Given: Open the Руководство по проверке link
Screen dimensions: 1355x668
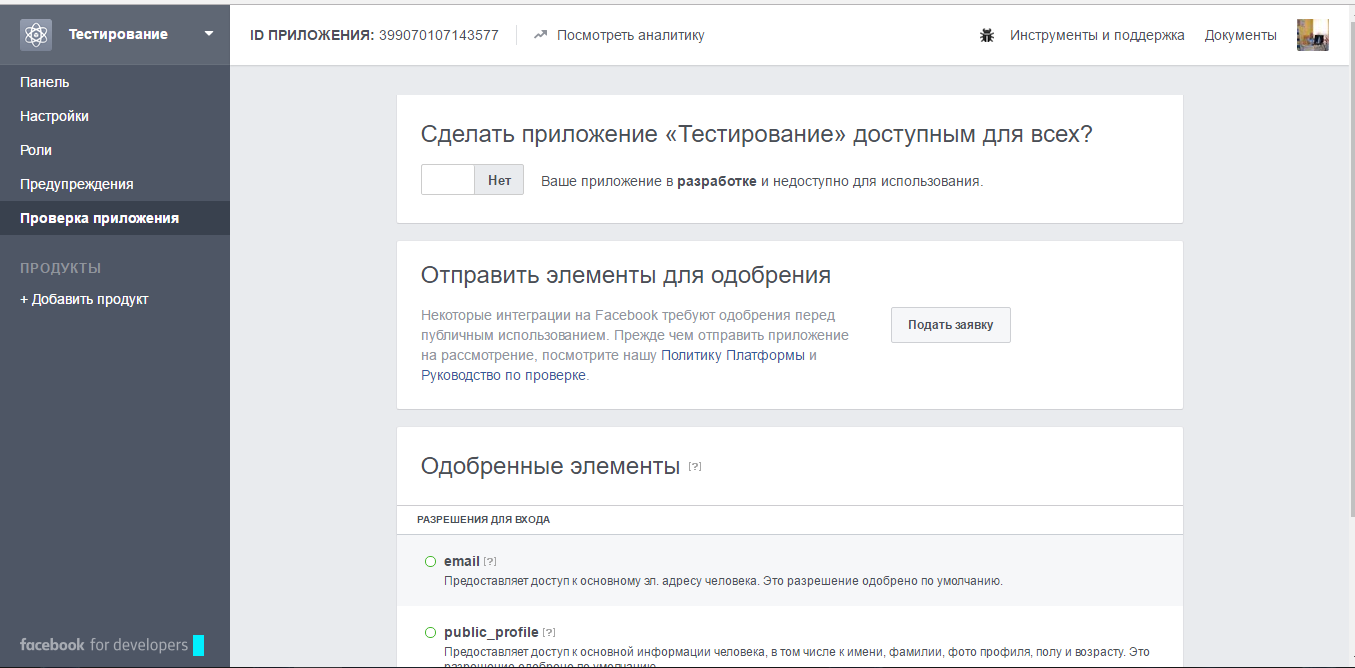Looking at the screenshot, I should (504, 375).
